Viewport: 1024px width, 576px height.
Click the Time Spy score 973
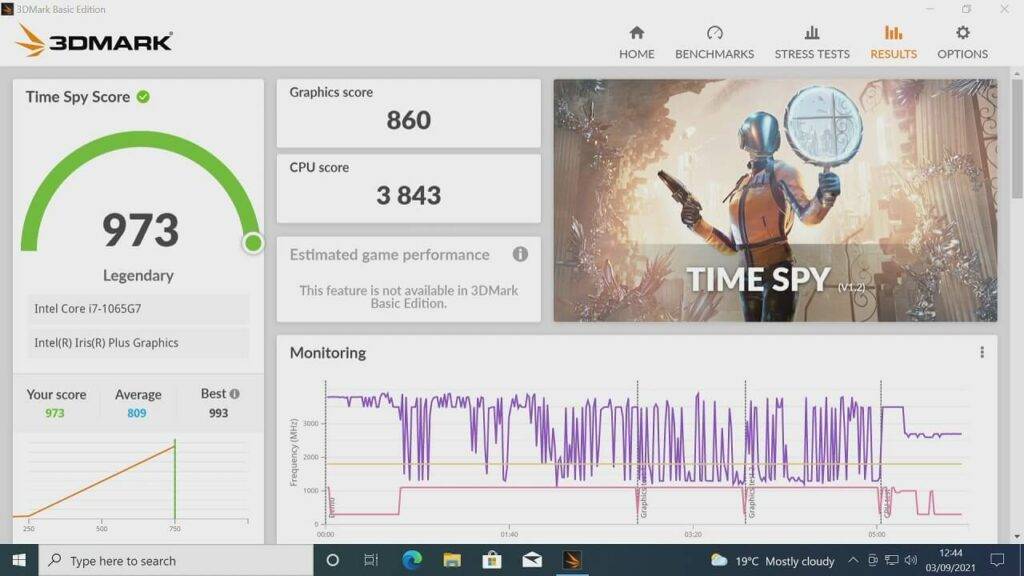pyautogui.click(x=140, y=230)
